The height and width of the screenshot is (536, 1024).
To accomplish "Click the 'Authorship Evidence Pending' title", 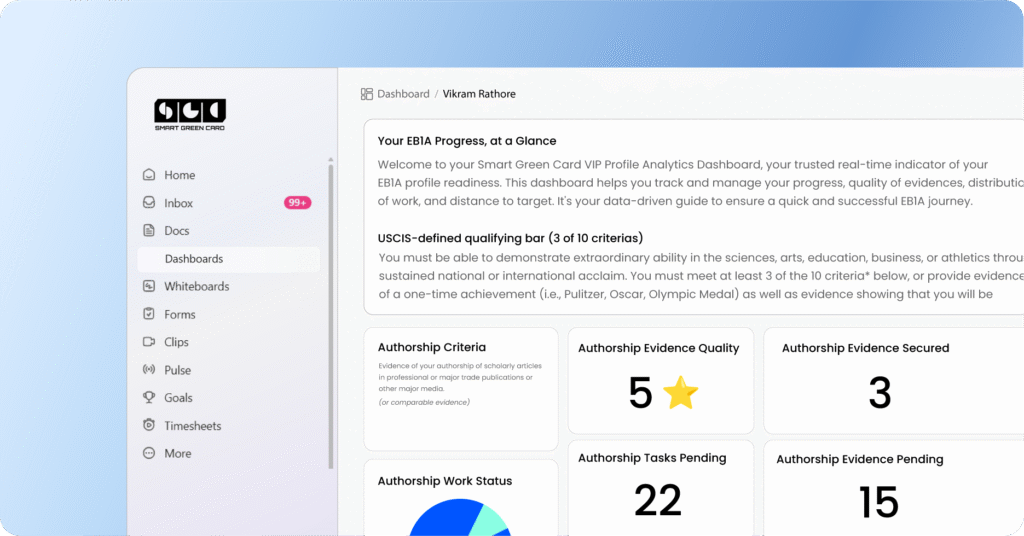I will 859,460.
